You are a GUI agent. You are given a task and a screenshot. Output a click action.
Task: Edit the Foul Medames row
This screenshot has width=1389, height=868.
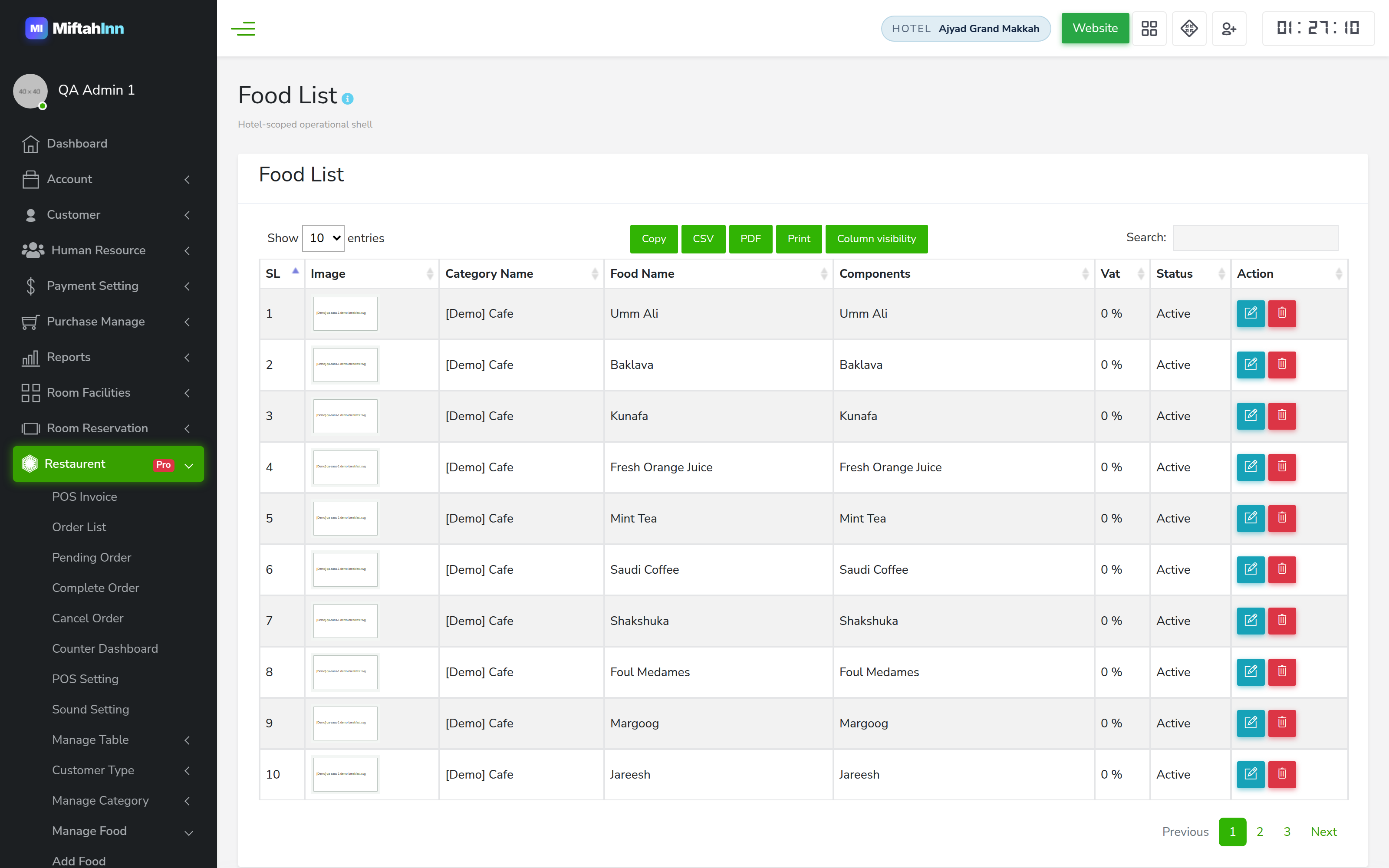[x=1251, y=672]
